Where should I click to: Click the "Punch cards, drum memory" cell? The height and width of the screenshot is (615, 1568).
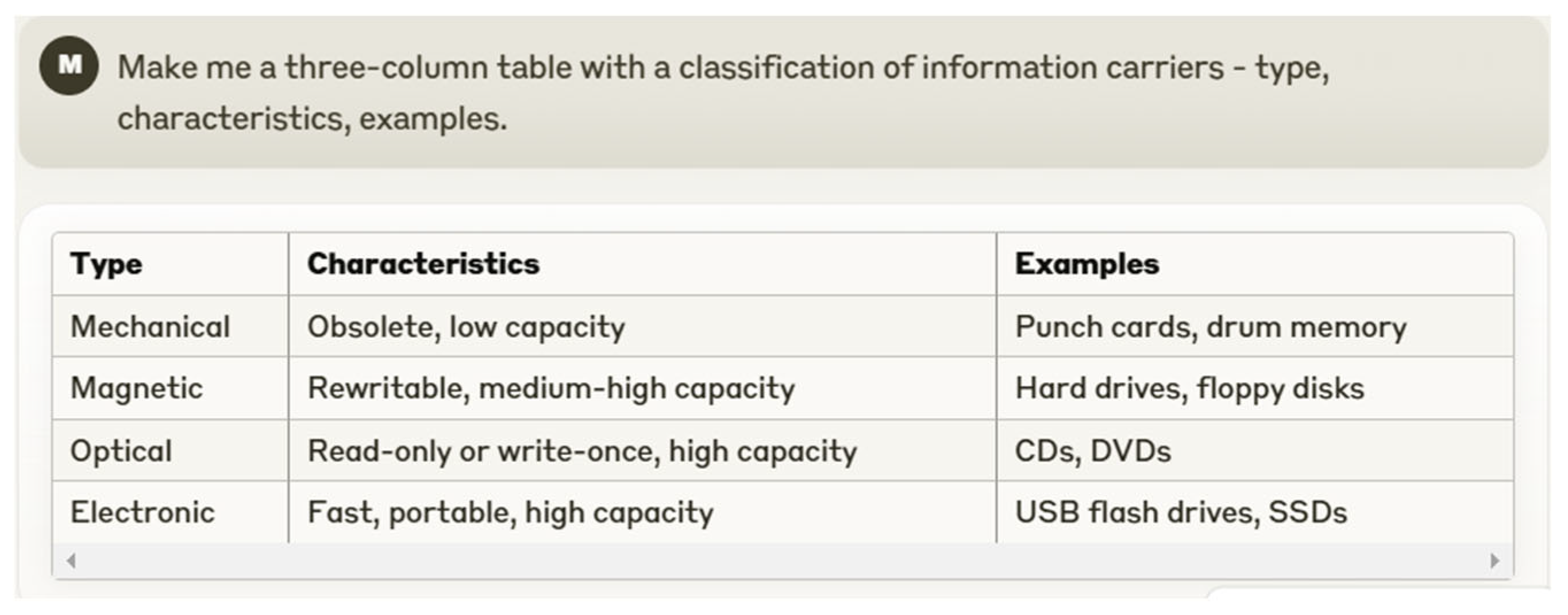pos(1211,327)
